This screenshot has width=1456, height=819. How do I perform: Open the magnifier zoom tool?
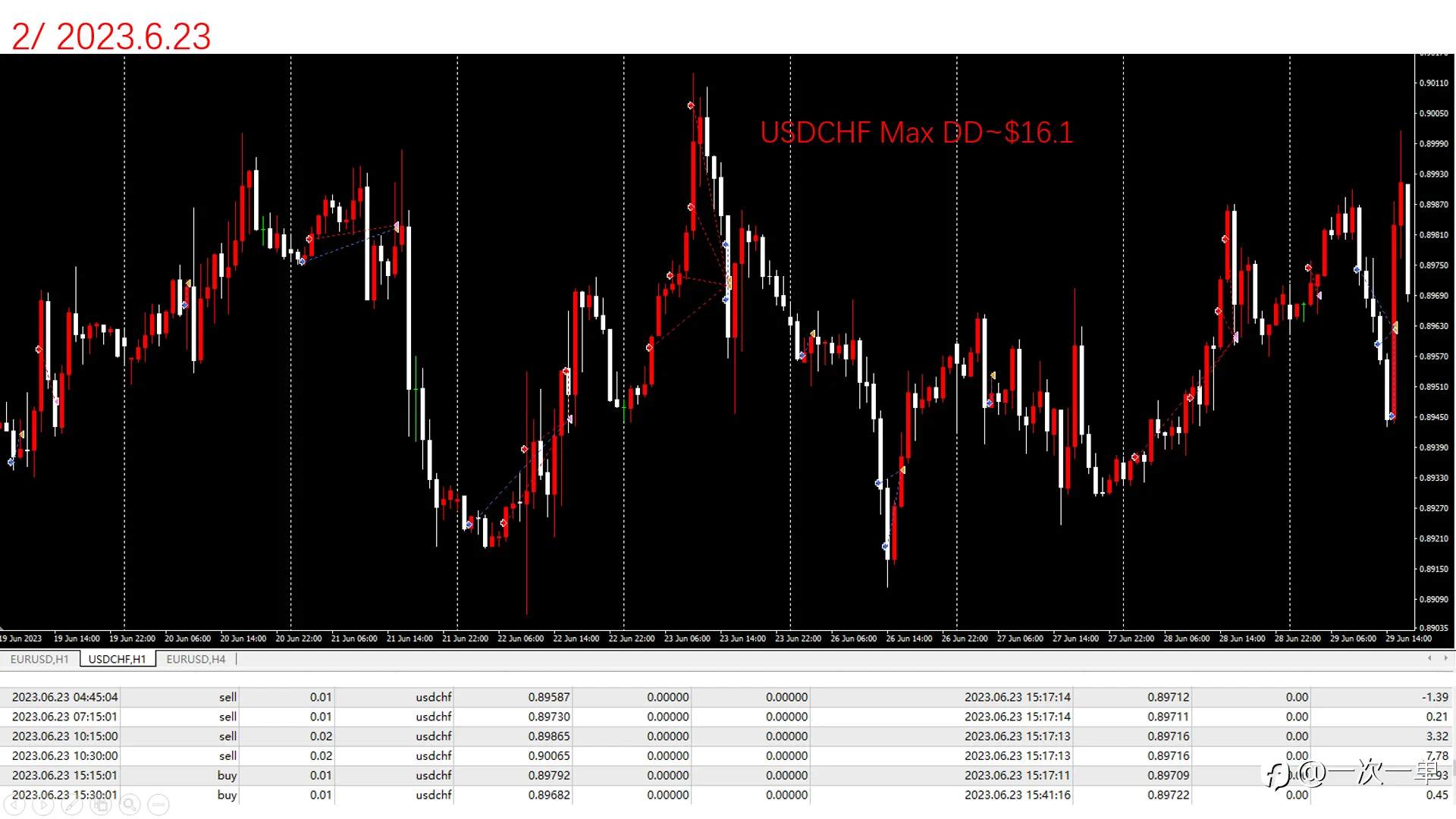coord(129,805)
